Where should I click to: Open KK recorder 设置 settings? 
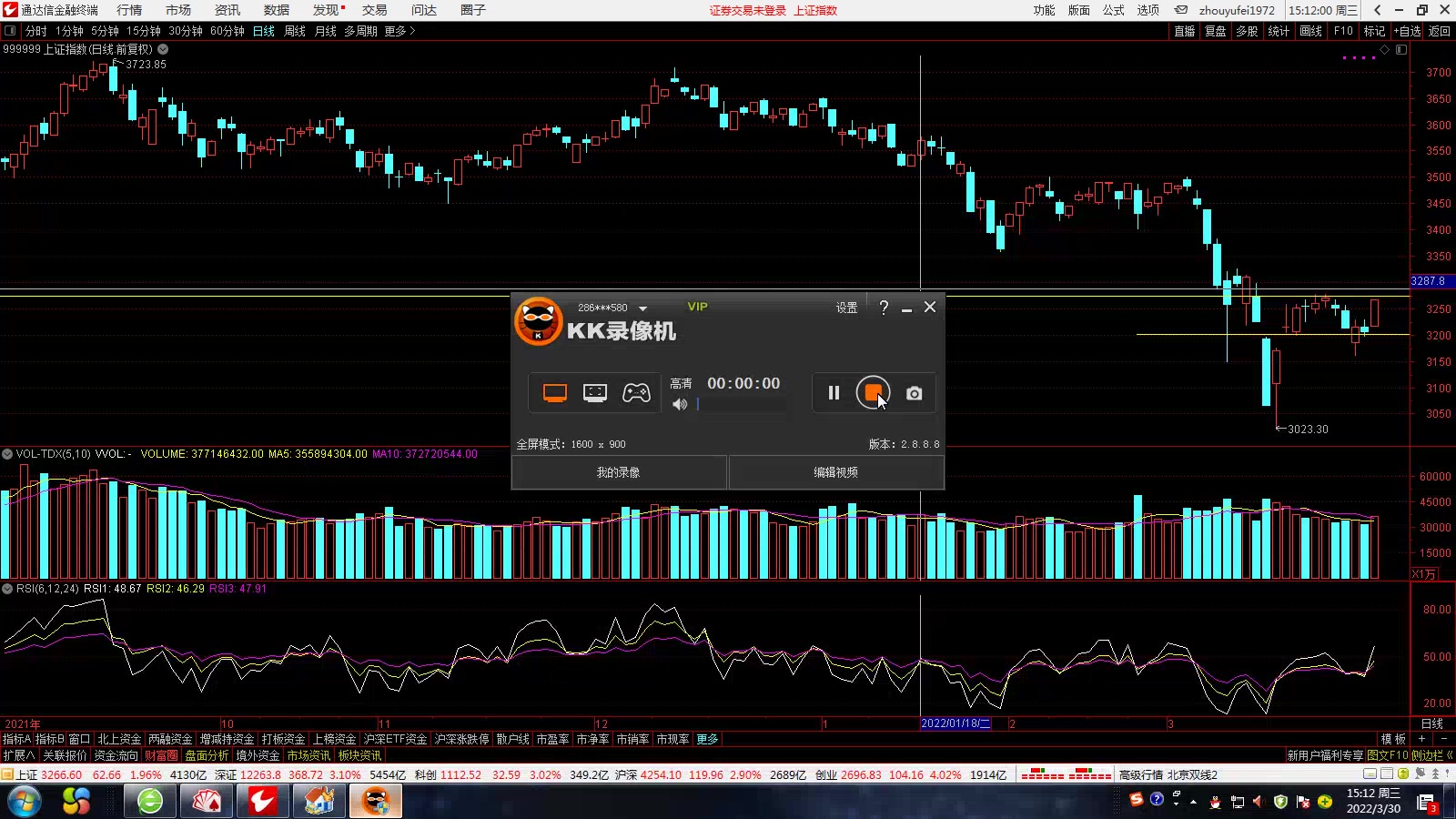tap(846, 308)
